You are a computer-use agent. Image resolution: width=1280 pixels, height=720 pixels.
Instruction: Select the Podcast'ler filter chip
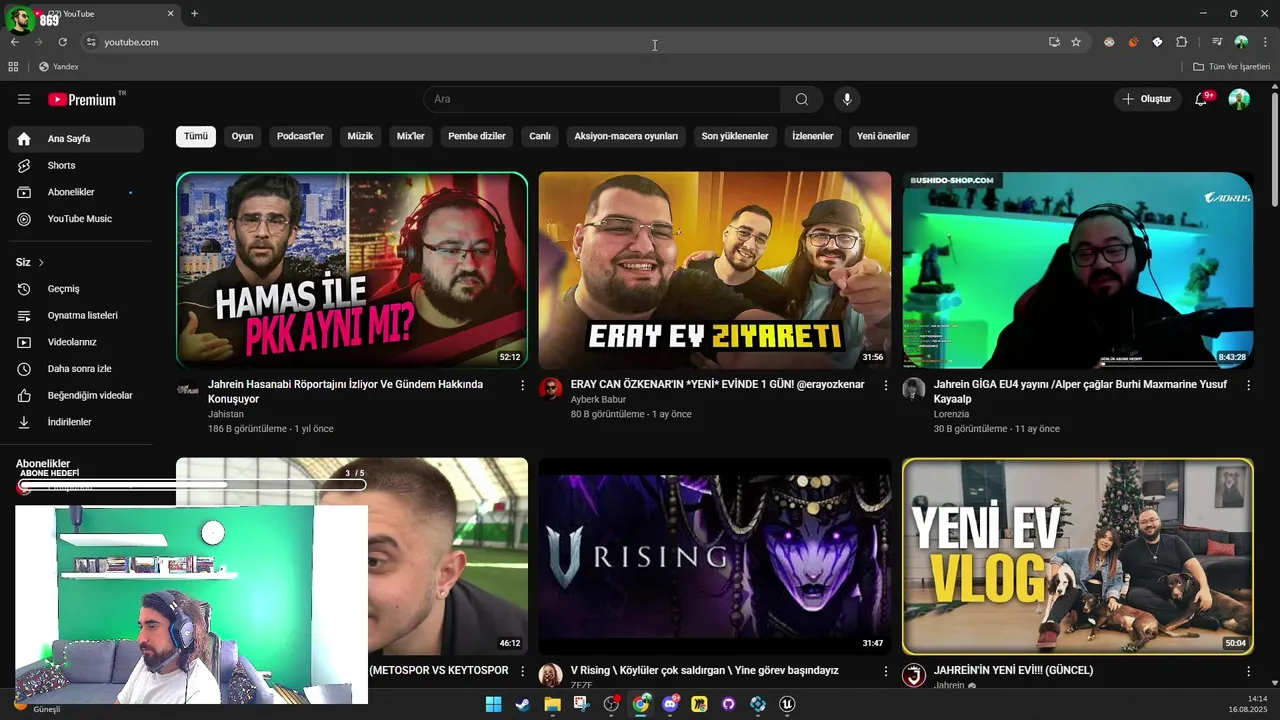(x=300, y=136)
